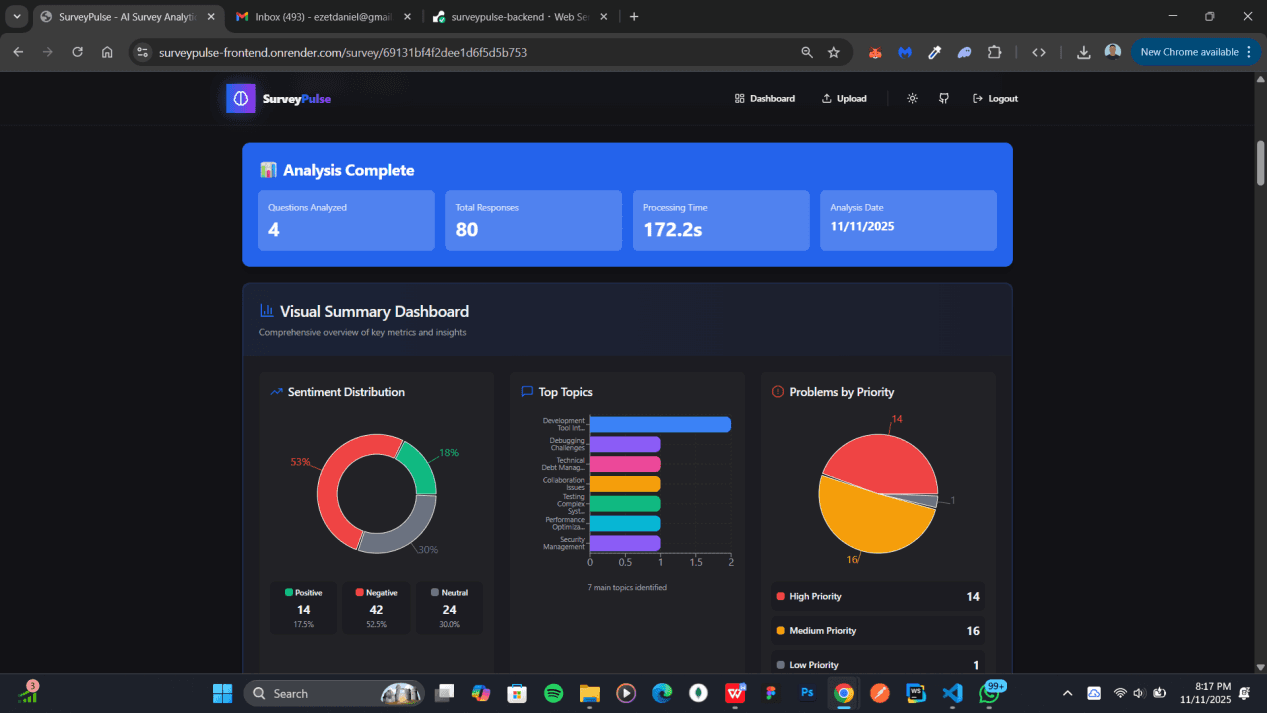Screen dimensions: 1267x713
Task: Click the New Chrome available button
Action: coord(1189,52)
